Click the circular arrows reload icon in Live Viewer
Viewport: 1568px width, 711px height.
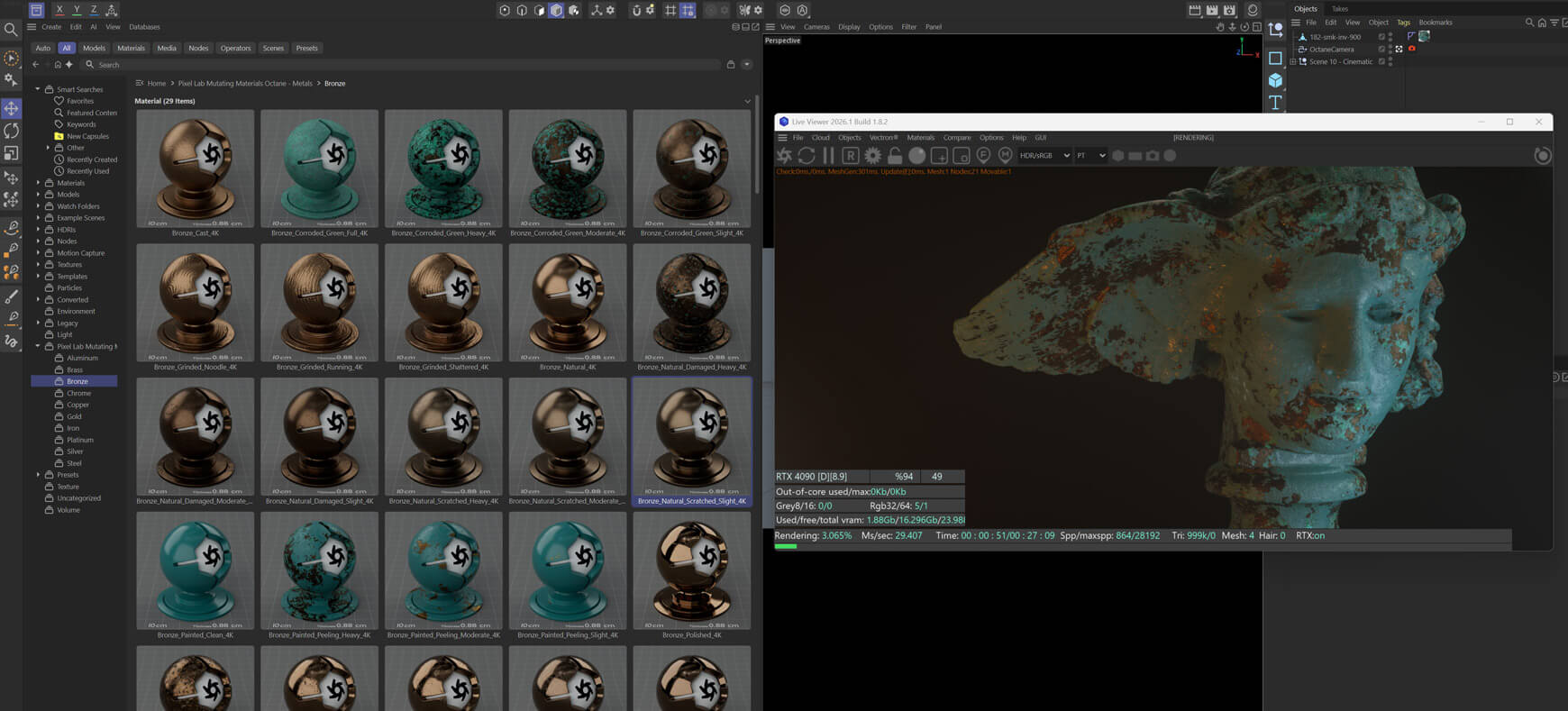tap(807, 155)
